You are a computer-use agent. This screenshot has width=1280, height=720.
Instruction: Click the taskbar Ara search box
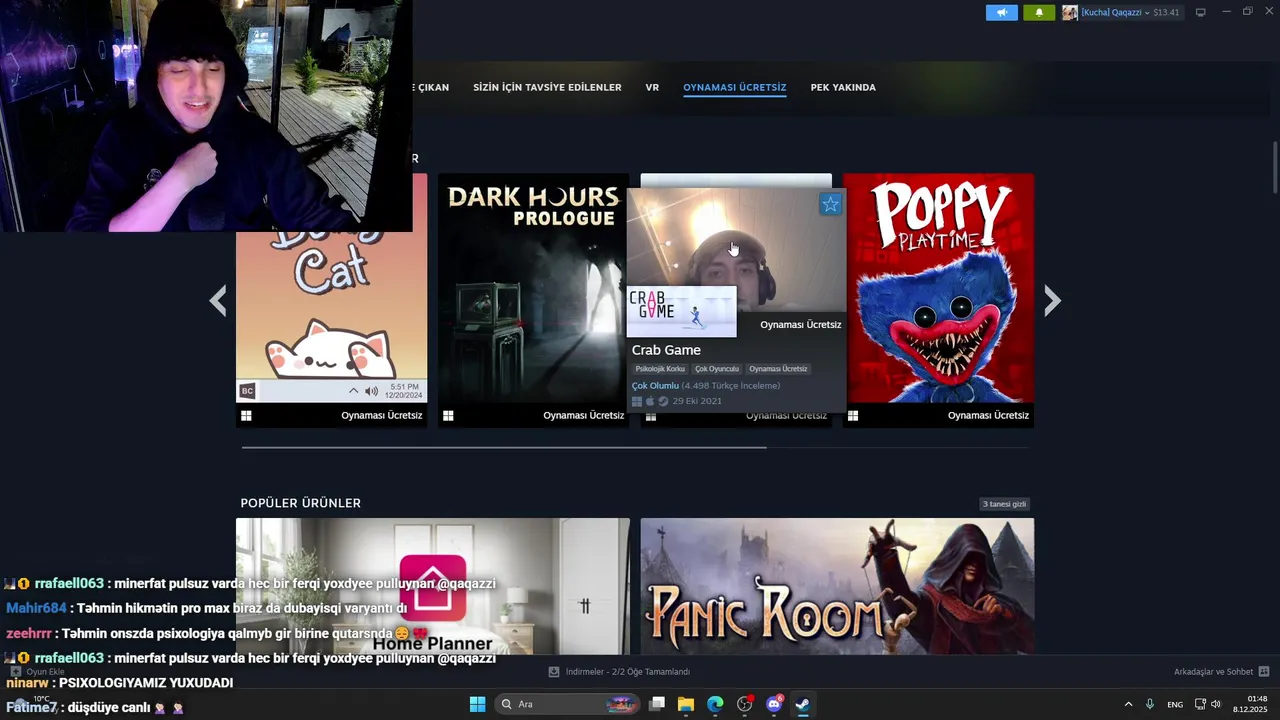567,704
